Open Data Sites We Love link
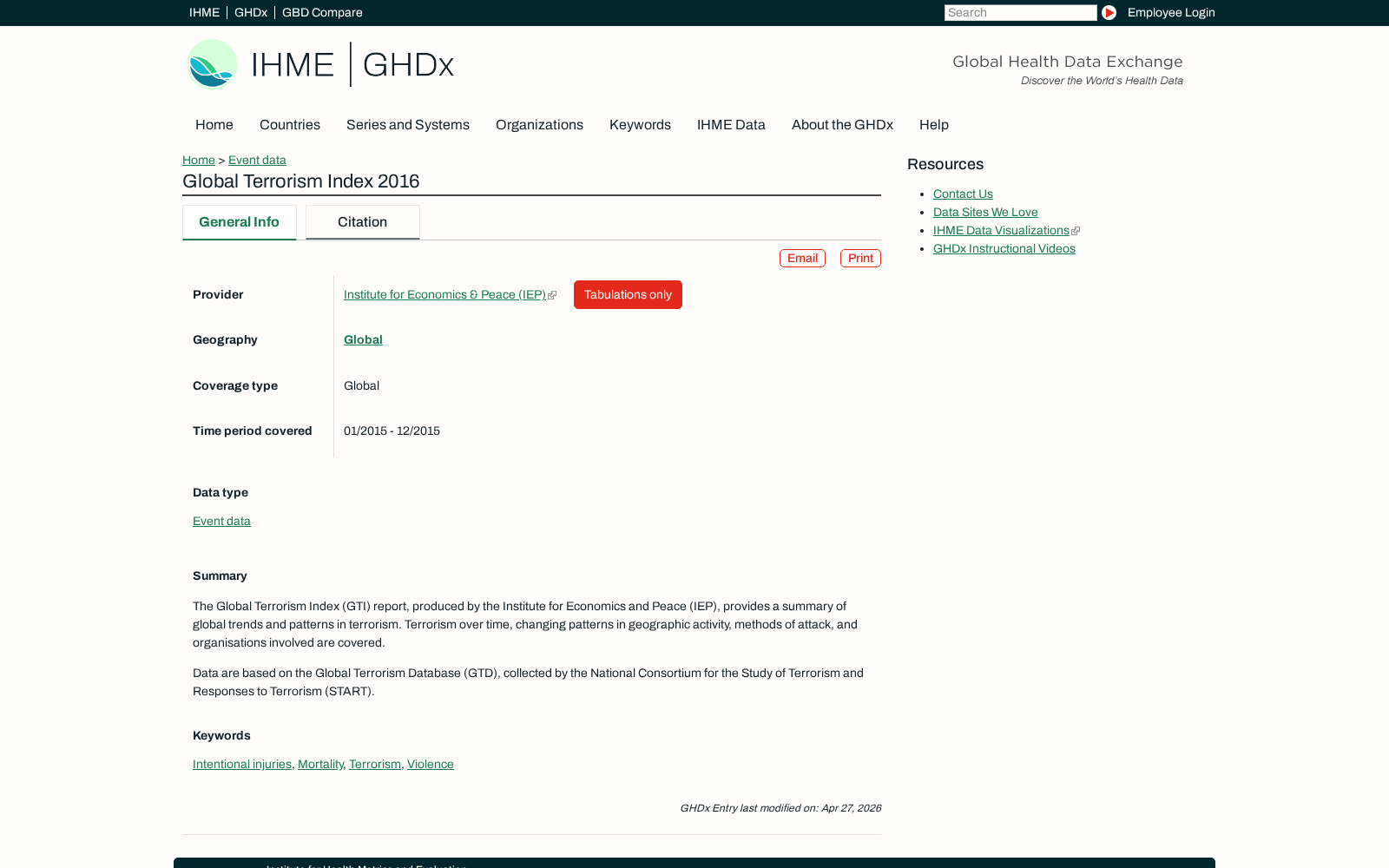Screen dimensions: 1389x868 (x=985, y=213)
